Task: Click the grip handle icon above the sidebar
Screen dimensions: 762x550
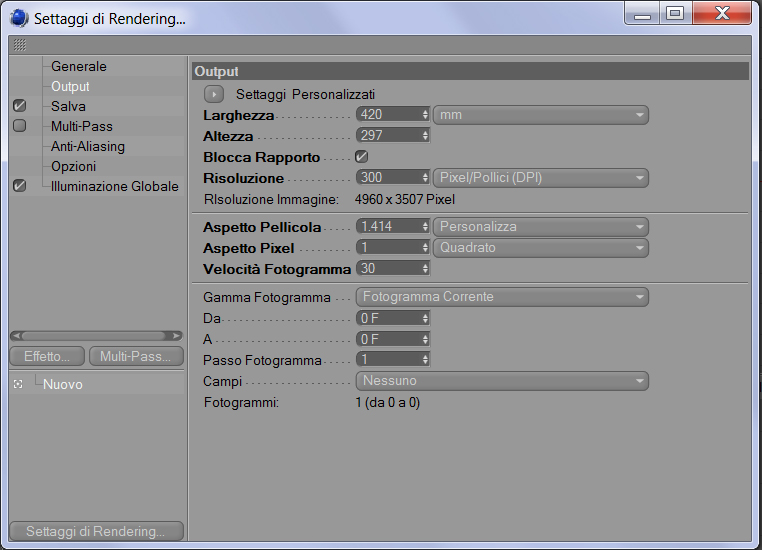Action: pyautogui.click(x=19, y=45)
